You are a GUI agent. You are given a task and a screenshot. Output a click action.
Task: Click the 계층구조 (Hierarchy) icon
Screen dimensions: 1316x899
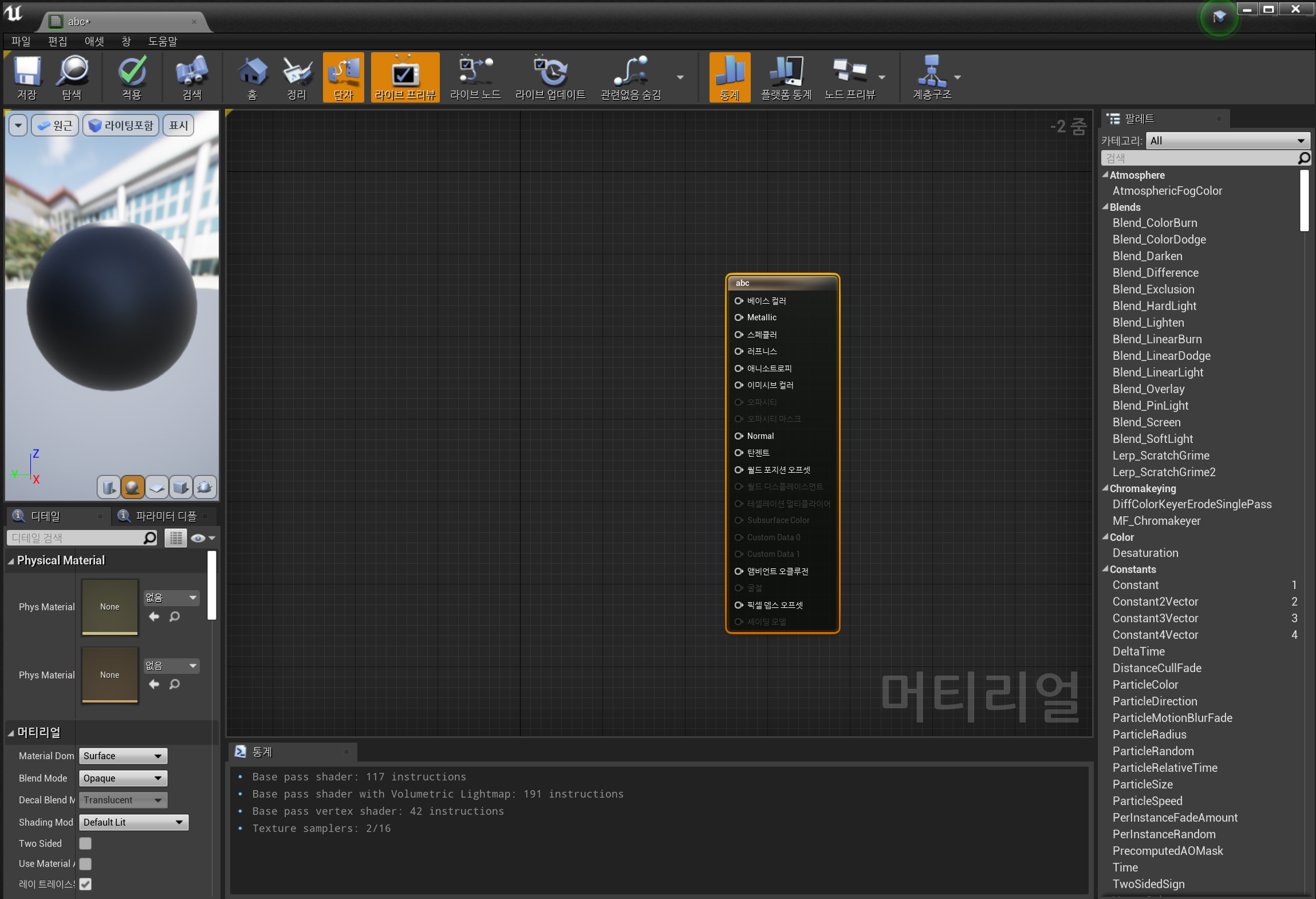click(x=932, y=77)
